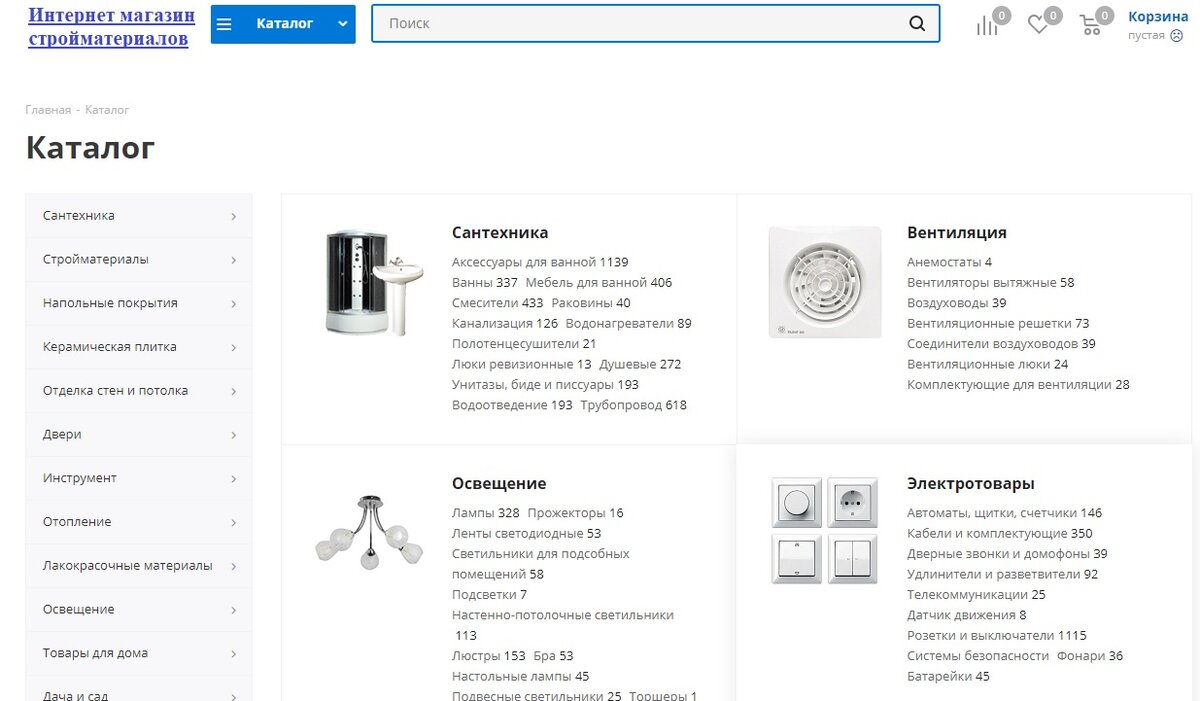
Task: Open the Вентиляция category heading
Action: click(x=957, y=232)
